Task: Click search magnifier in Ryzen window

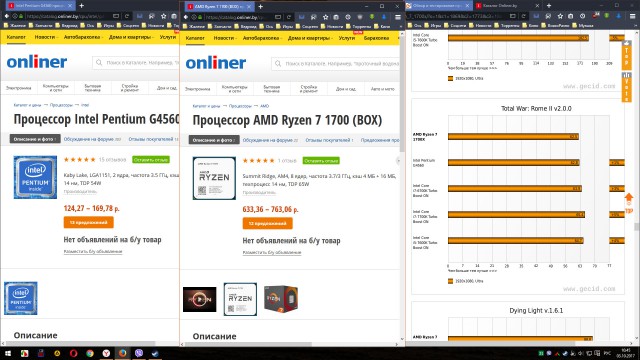Action: click(278, 64)
